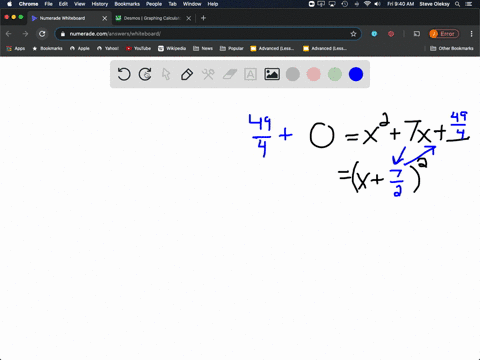The image size is (480, 360).
Task: Insert an image with picture icon
Action: 272,74
